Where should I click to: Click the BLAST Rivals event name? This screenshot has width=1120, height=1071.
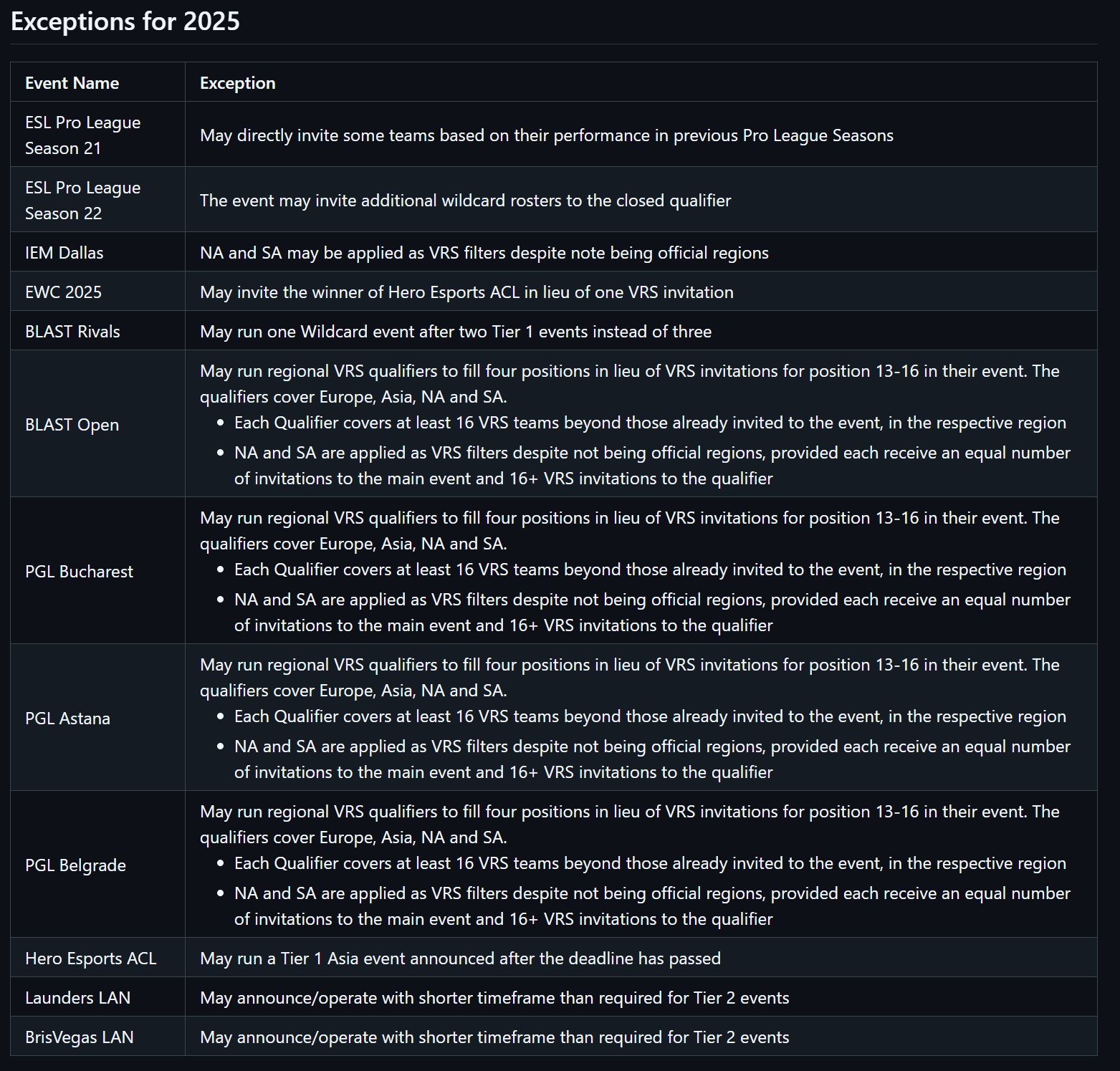[x=72, y=332]
